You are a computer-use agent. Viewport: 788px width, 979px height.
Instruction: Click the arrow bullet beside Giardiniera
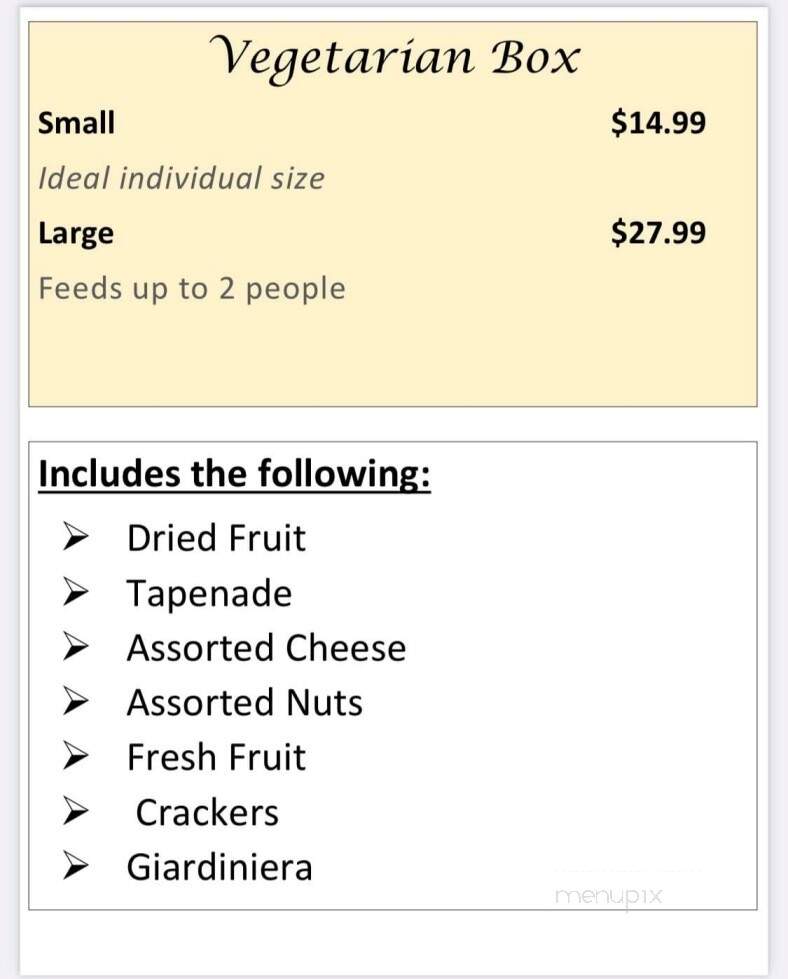point(76,866)
